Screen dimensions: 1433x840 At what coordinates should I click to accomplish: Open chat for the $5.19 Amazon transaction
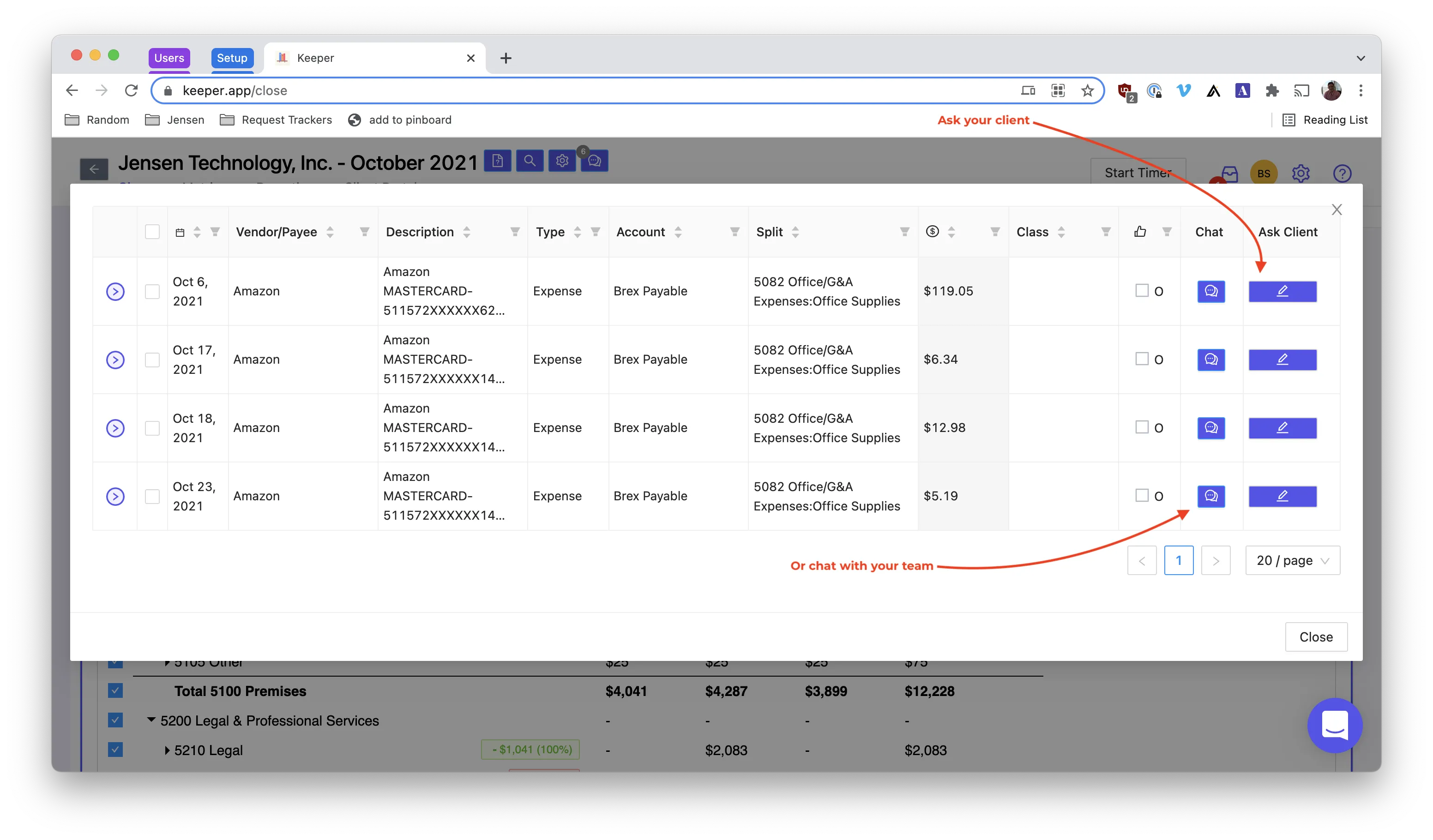pos(1210,496)
